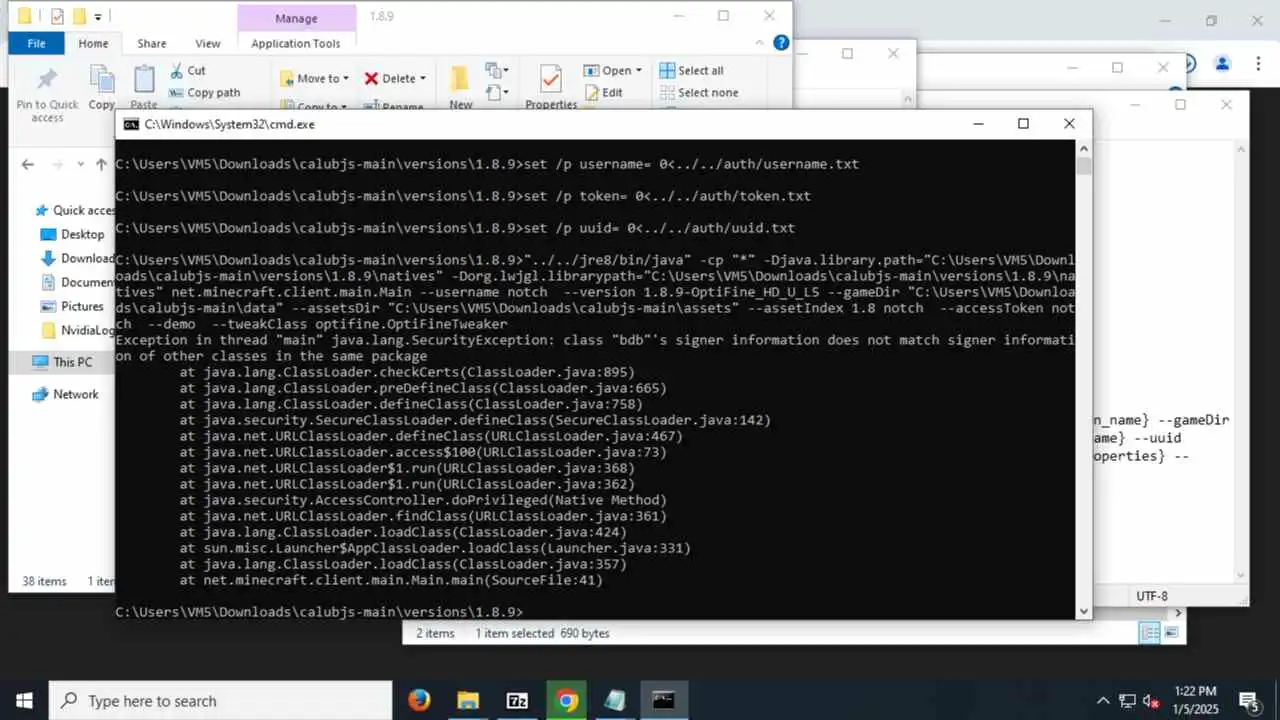The height and width of the screenshot is (720, 1280).
Task: Click the '38 items' status text
Action: coord(44,581)
